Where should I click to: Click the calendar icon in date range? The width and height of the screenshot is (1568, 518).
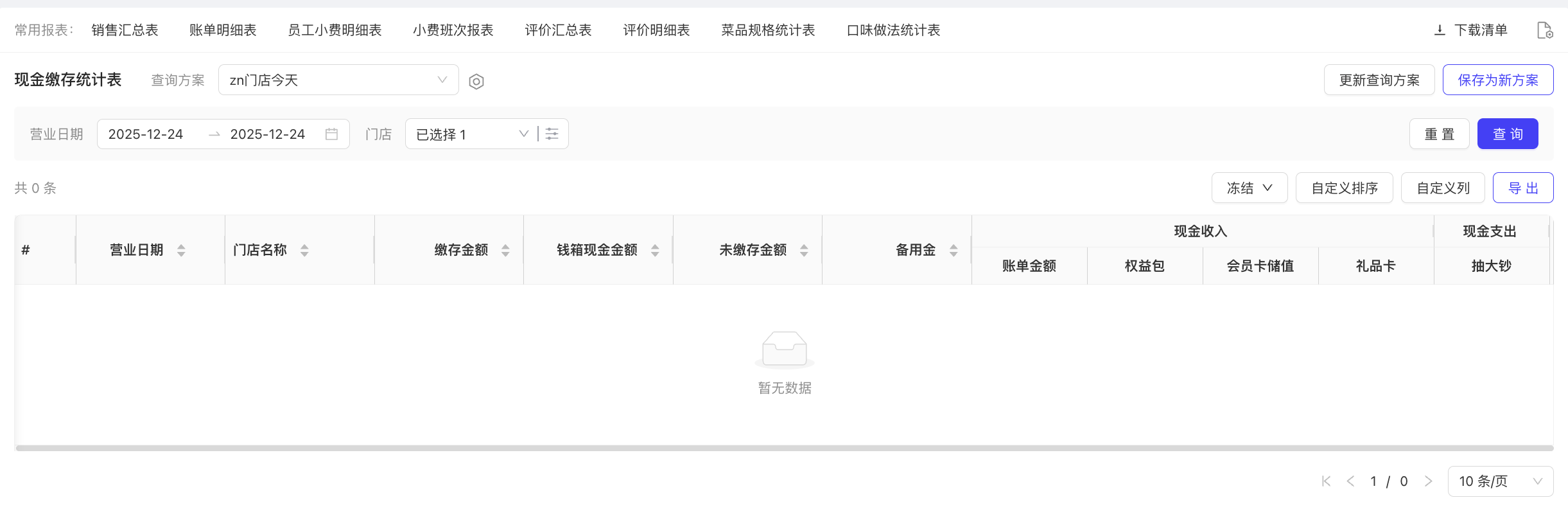[331, 134]
